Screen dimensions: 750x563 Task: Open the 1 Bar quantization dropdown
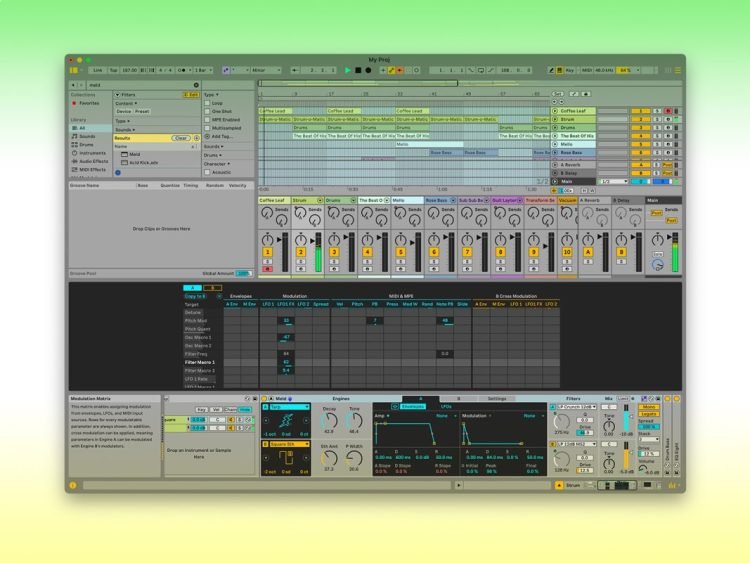pyautogui.click(x=200, y=71)
